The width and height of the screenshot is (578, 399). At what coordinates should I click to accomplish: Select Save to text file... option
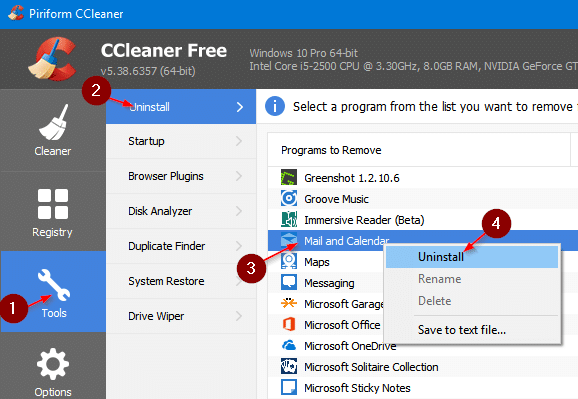click(472, 330)
